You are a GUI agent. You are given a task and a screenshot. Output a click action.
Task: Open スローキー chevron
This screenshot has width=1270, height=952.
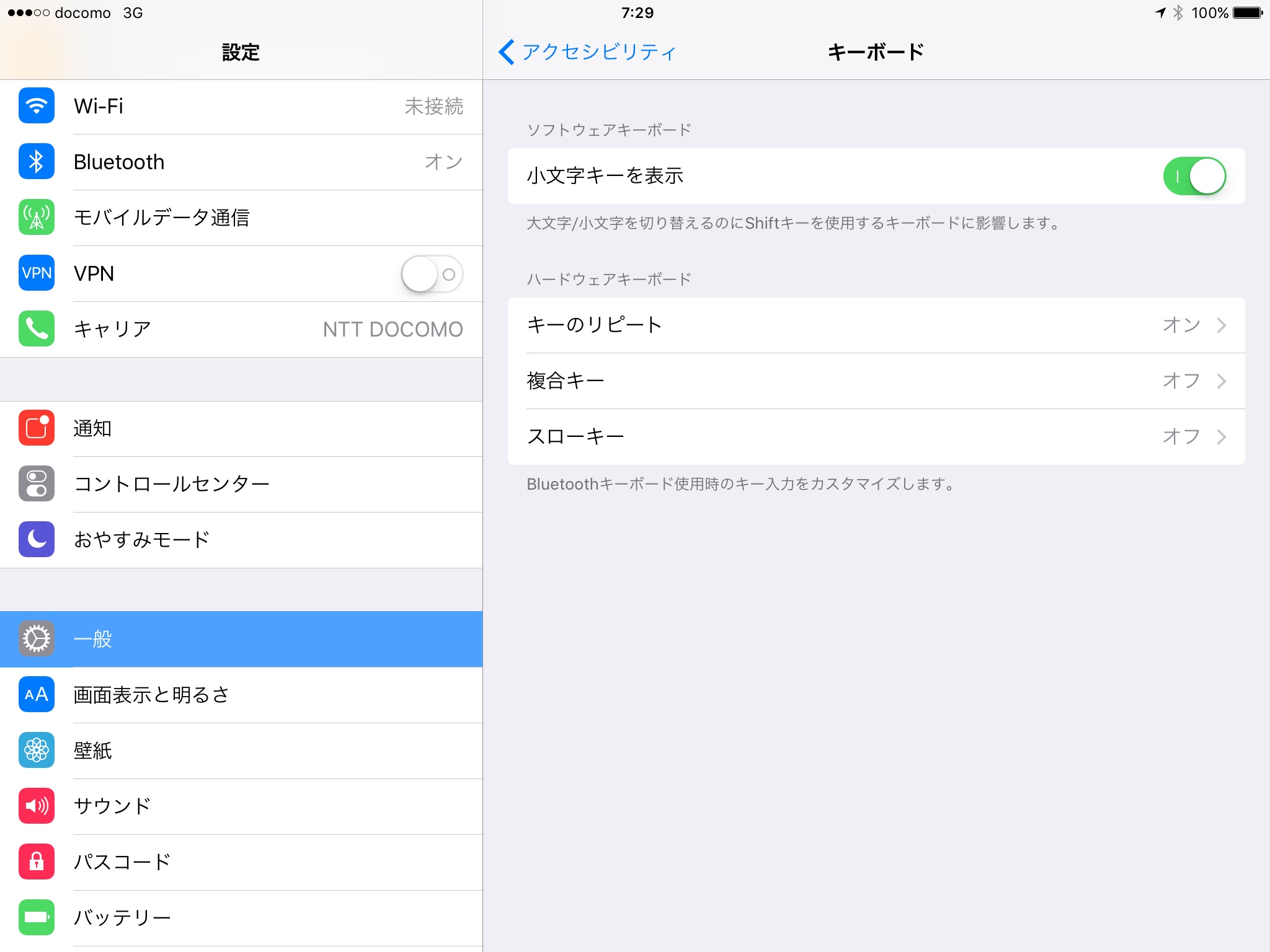(x=1221, y=437)
